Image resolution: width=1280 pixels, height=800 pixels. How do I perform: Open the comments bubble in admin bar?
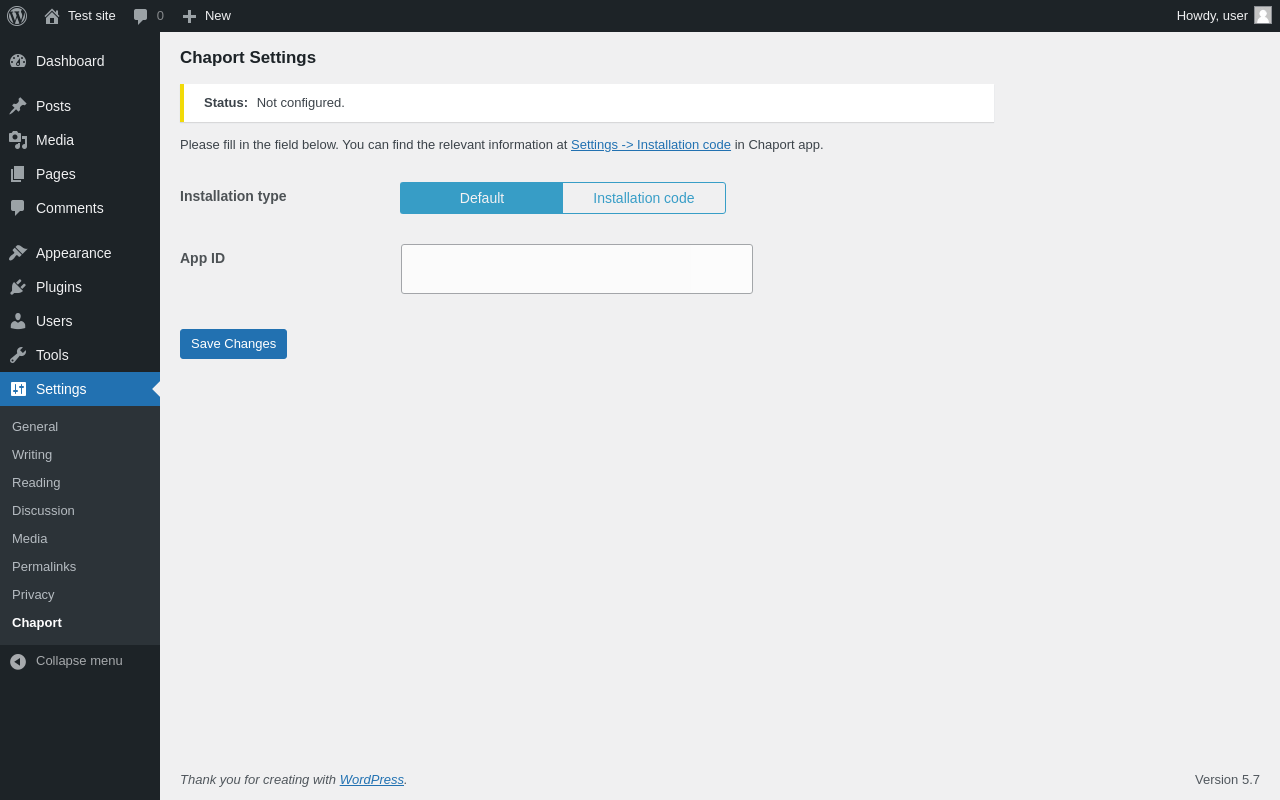pos(141,16)
